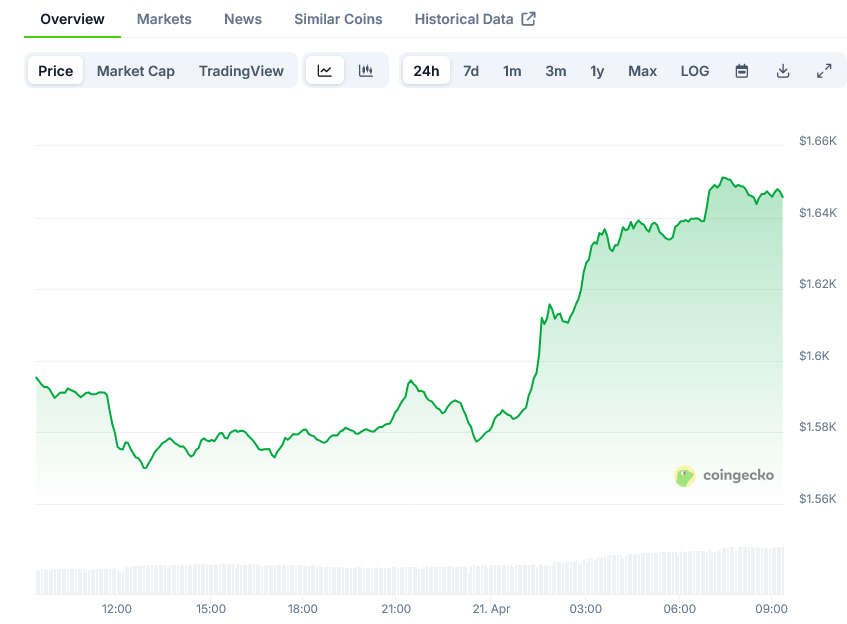Go to the News tab
The width and height of the screenshot is (847, 624).
(x=243, y=19)
